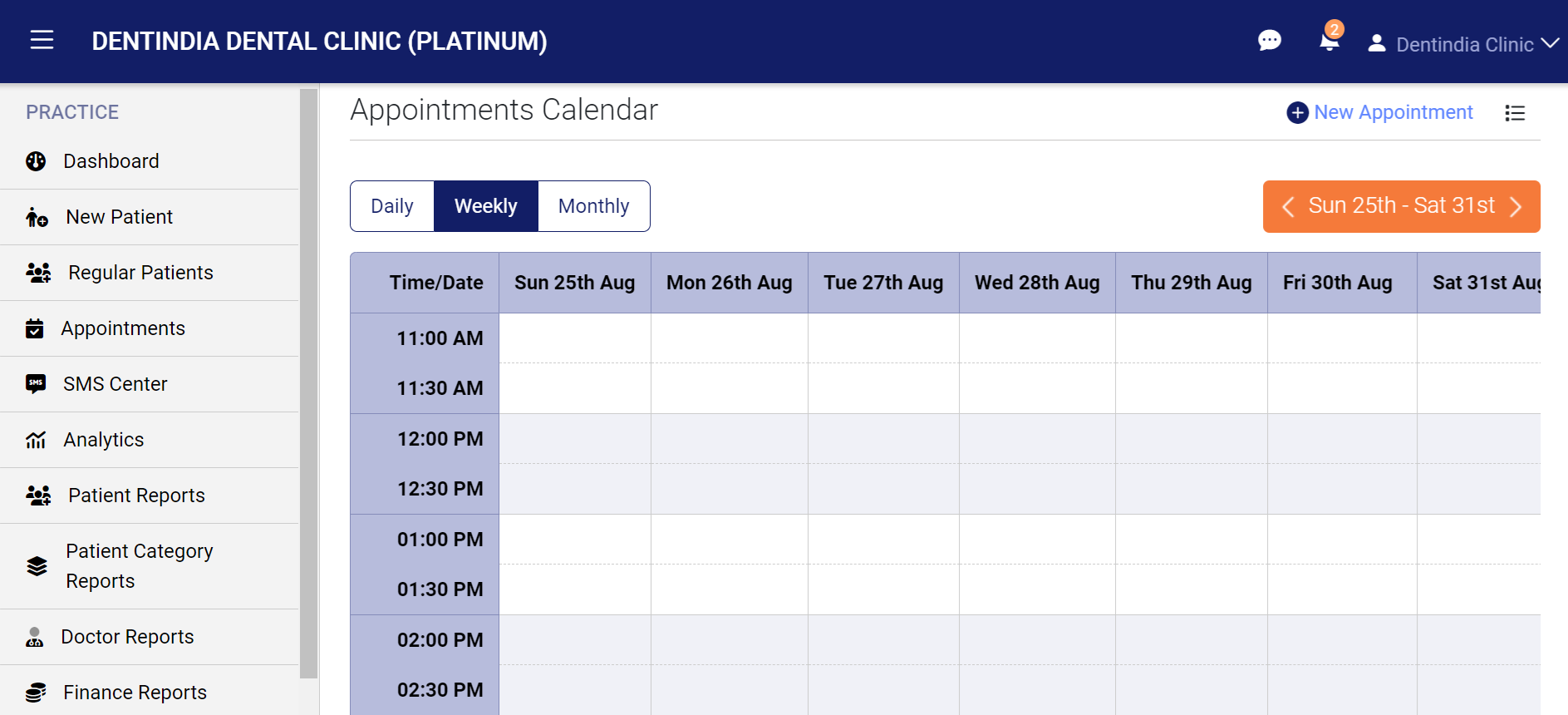Click the Analytics chart icon
1568x715 pixels.
click(36, 440)
